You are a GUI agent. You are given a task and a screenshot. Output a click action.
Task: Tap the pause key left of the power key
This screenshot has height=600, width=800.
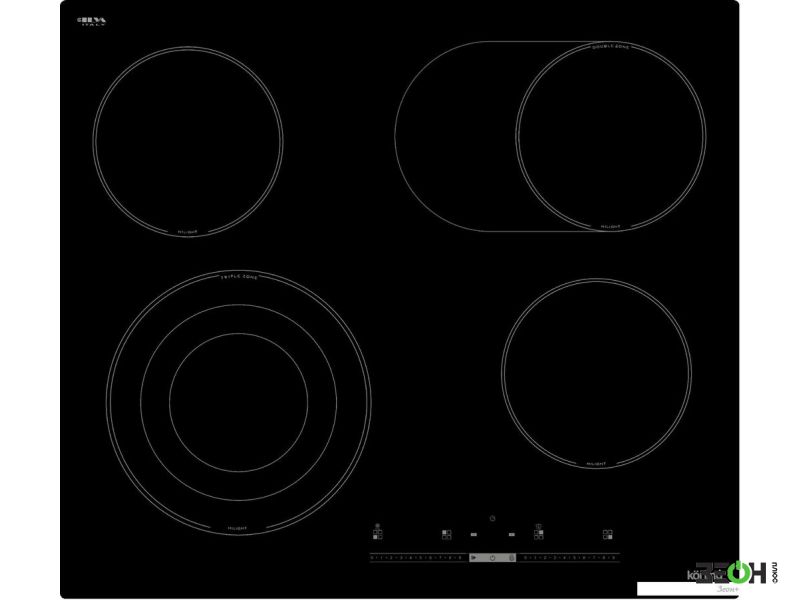click(473, 558)
